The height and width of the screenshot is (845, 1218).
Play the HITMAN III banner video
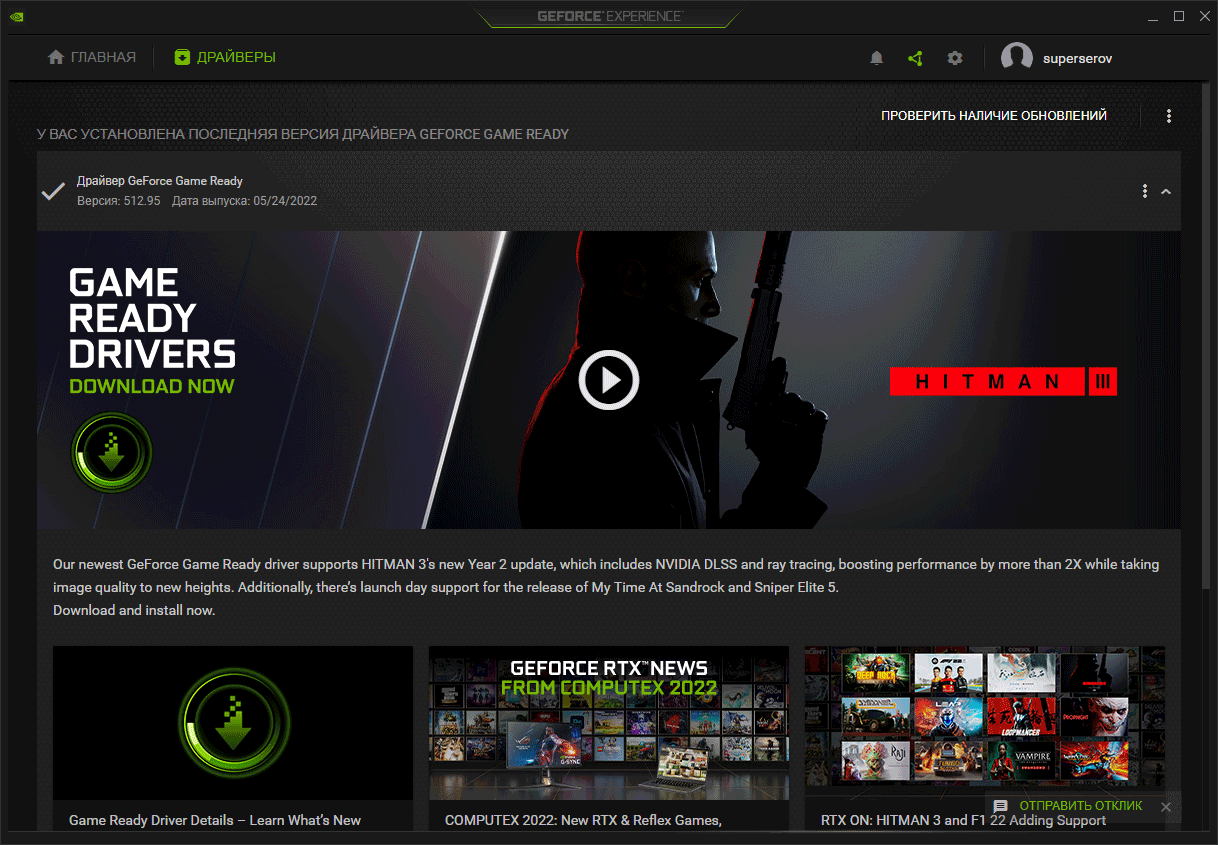point(609,380)
